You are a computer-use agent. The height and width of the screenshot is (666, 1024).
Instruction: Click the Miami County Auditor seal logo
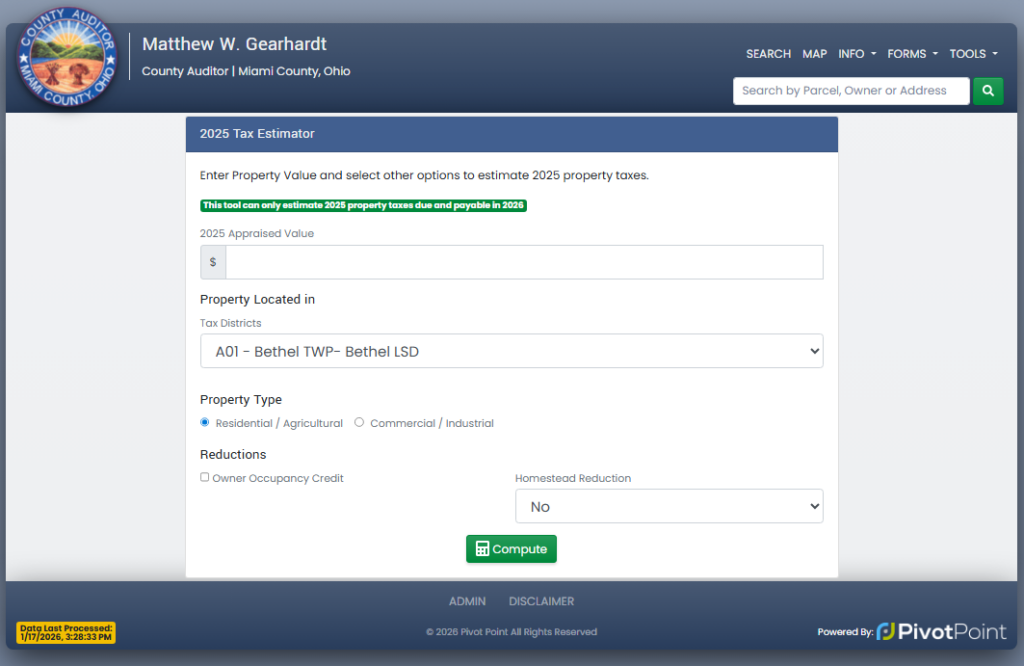pyautogui.click(x=67, y=61)
